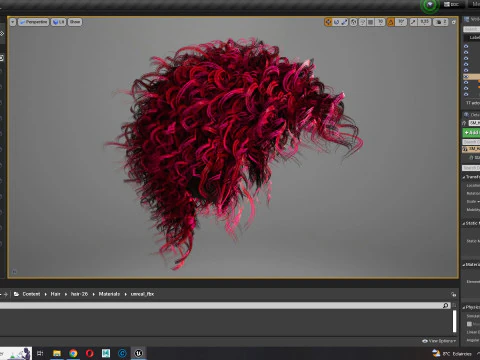The image size is (480, 360).
Task: Open scale snap 0.25 value dropdown
Action: [x=424, y=22]
